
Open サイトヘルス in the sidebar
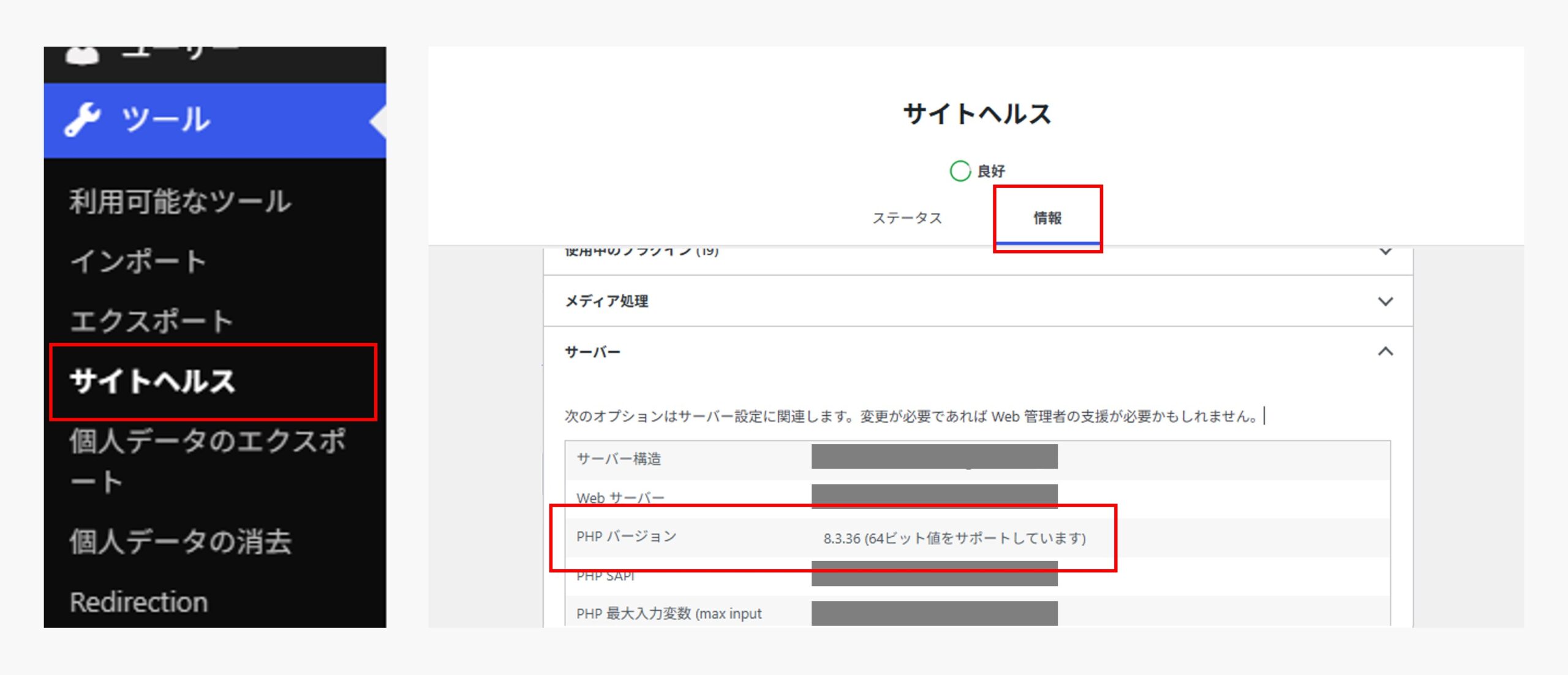coord(152,381)
